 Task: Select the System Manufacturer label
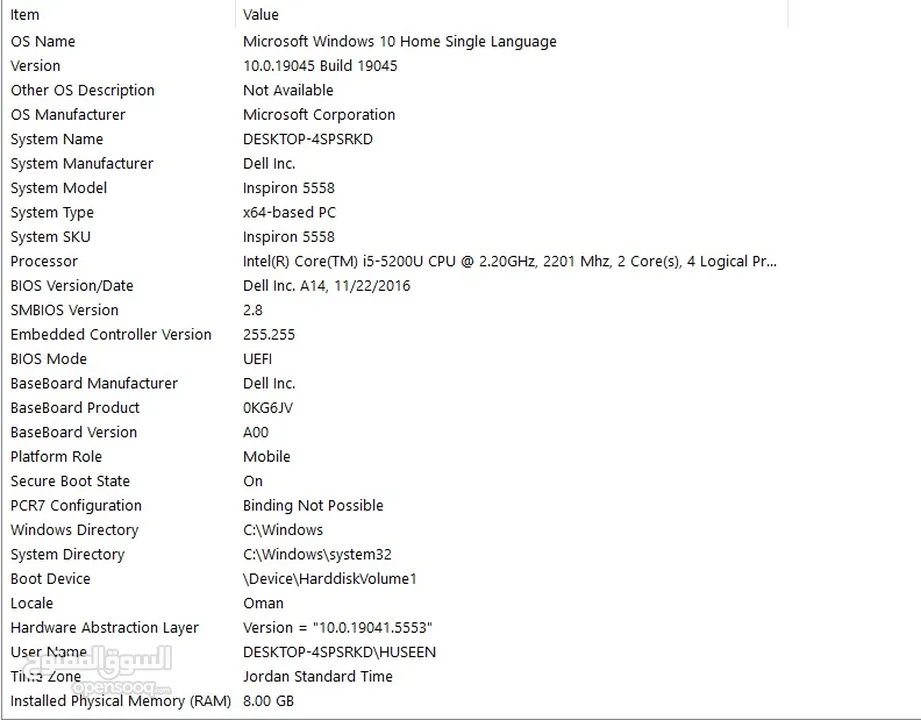[82, 163]
